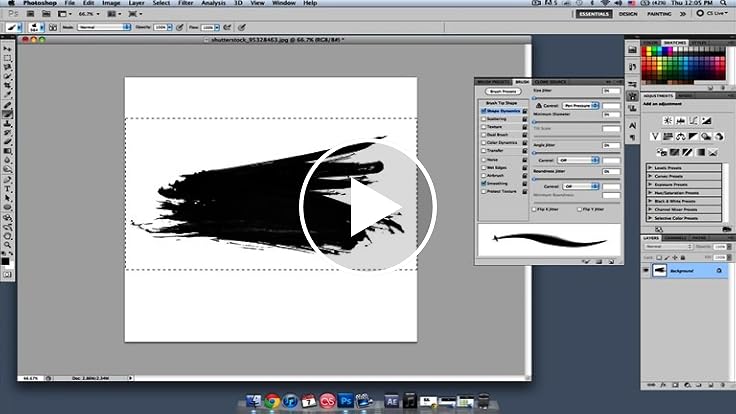The width and height of the screenshot is (736, 414).
Task: Select the Gradient tool
Action: pos(8,151)
